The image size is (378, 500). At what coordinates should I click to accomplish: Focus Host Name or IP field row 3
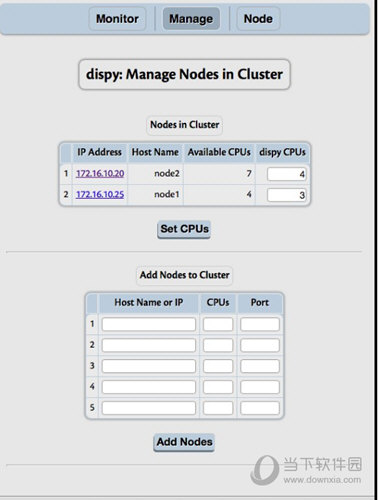click(149, 366)
